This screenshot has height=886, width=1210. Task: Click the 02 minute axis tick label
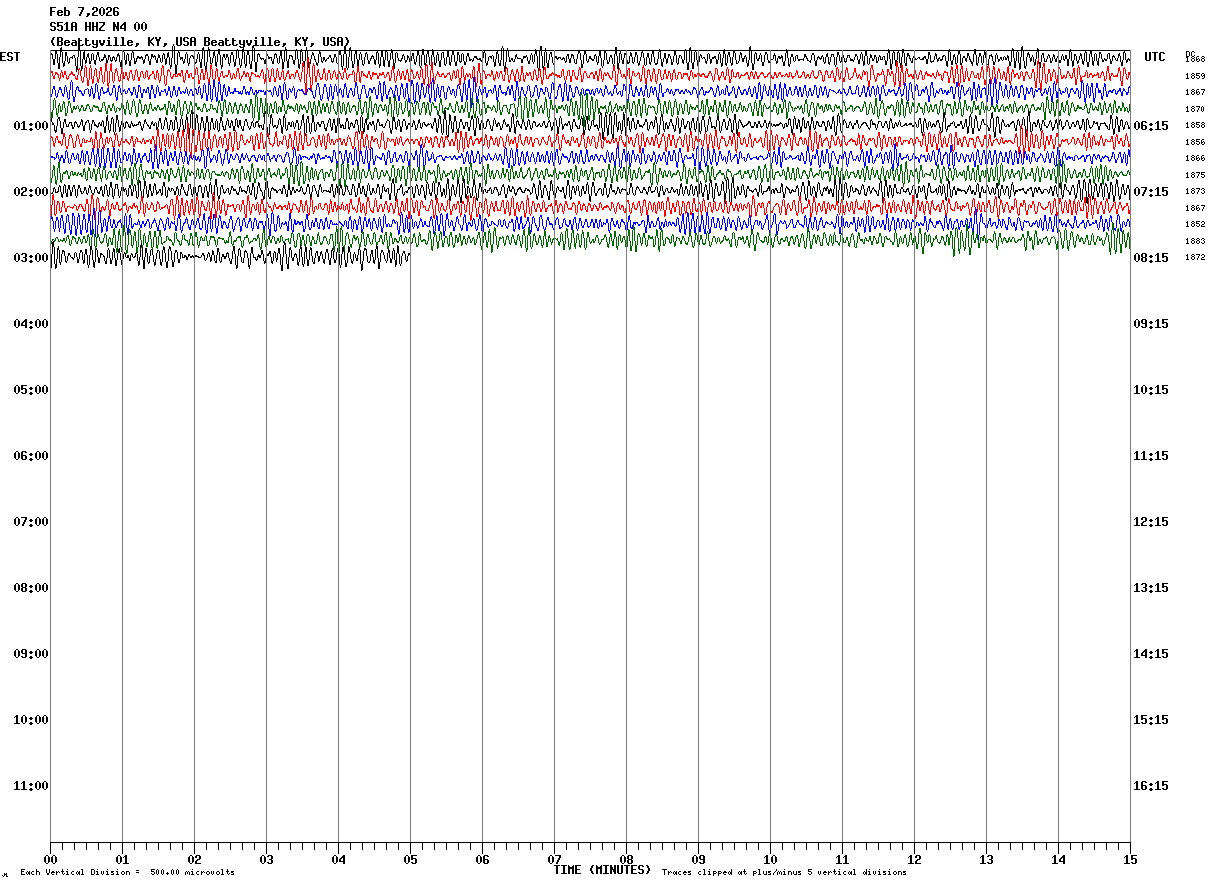(194, 860)
